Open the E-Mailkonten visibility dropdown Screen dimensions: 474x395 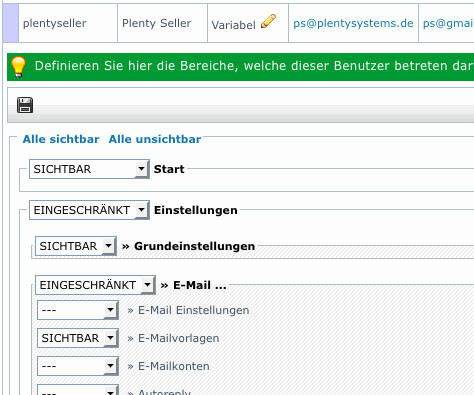(78, 366)
